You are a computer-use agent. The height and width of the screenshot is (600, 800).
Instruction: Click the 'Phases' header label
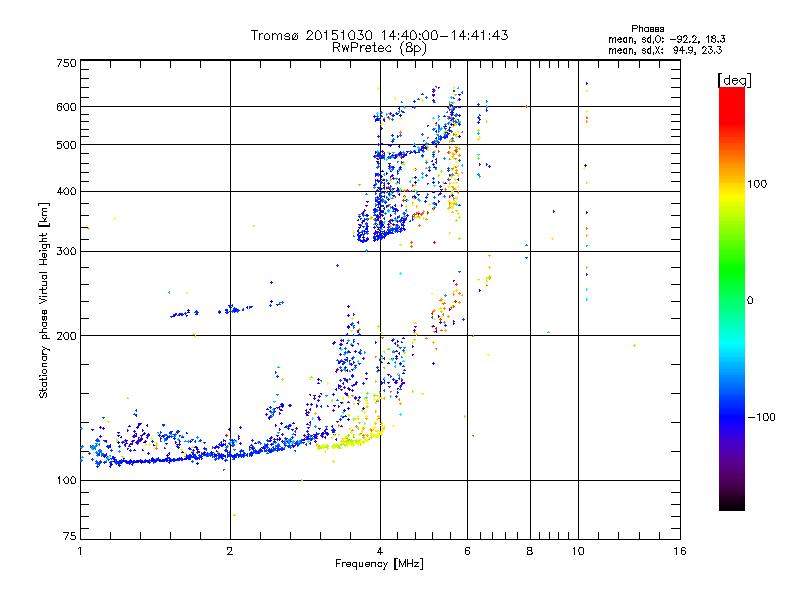(647, 29)
